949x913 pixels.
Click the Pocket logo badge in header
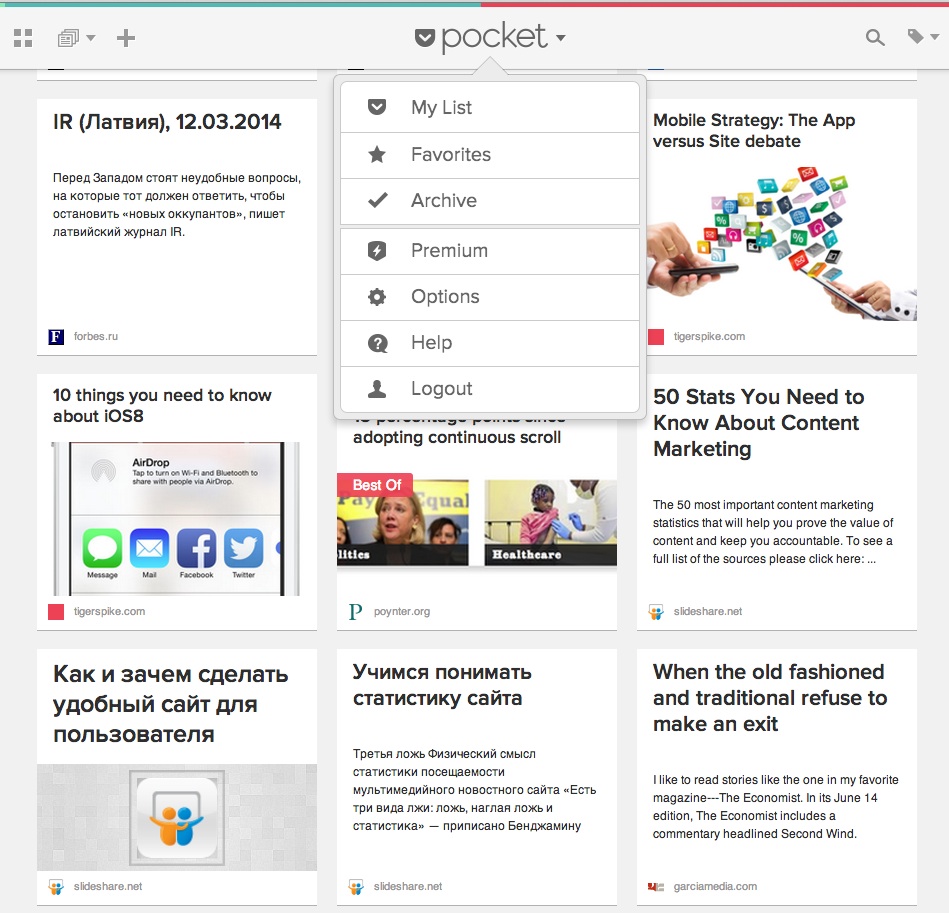[425, 38]
